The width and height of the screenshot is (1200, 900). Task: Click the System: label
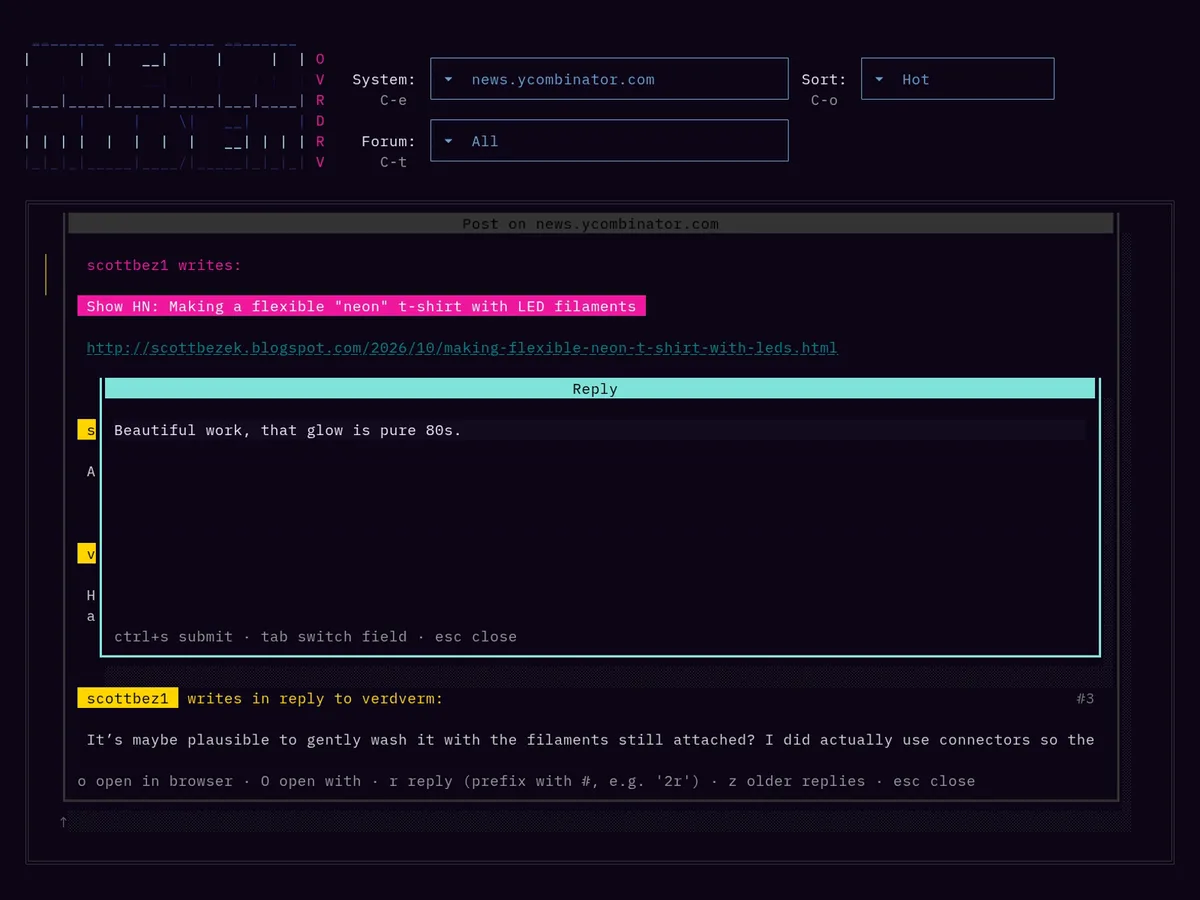tap(384, 79)
